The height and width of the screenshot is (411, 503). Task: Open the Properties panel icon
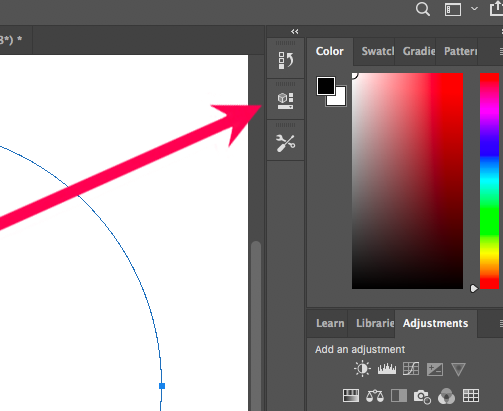[286, 101]
